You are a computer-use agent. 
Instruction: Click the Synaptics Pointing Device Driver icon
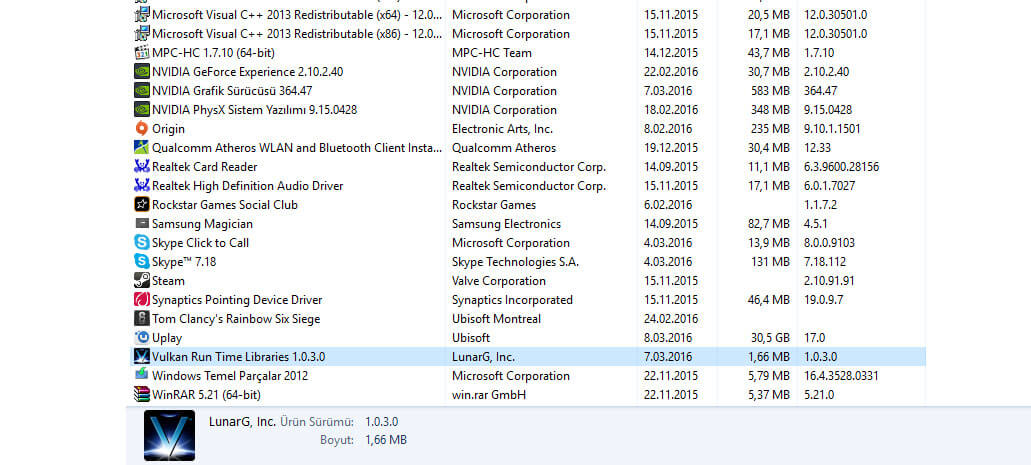(x=141, y=300)
